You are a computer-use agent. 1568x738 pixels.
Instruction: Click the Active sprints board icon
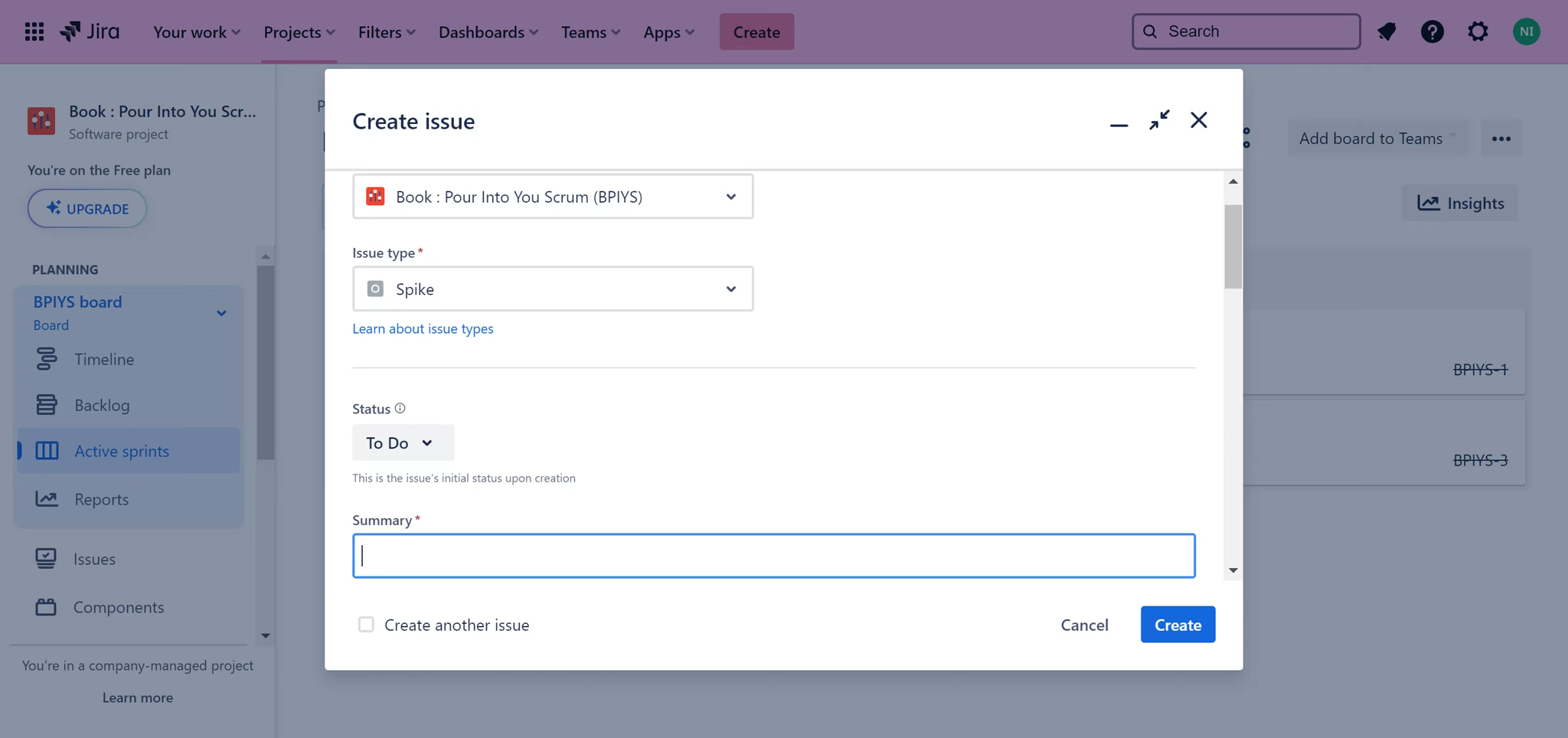coord(47,451)
